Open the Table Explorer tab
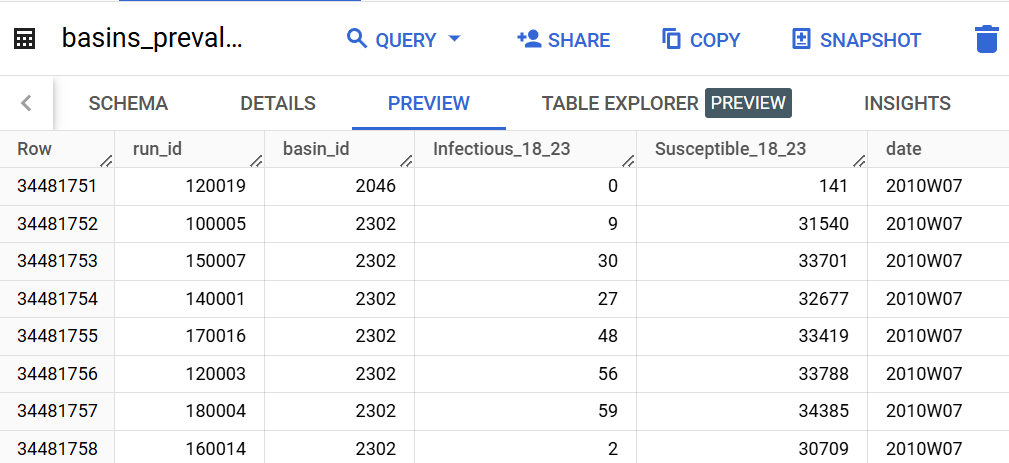1009x463 pixels. 619,103
